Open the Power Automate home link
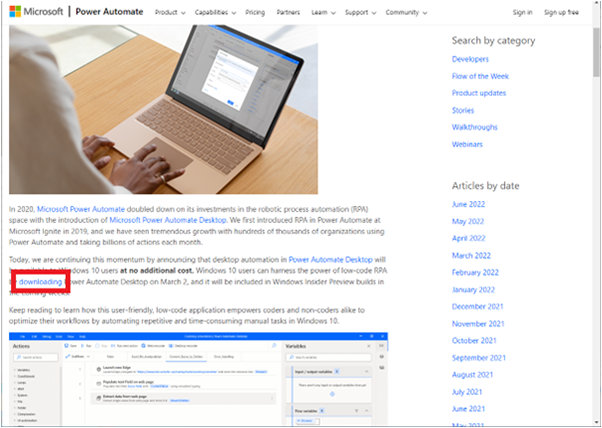This screenshot has height=428, width=602. 109,12
